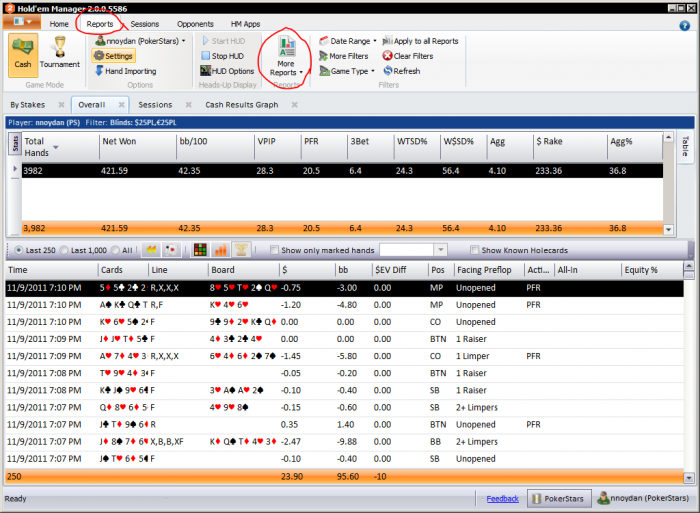Sort by the $ Rake column header
Viewport: 700px width, 513px height.
(570, 146)
